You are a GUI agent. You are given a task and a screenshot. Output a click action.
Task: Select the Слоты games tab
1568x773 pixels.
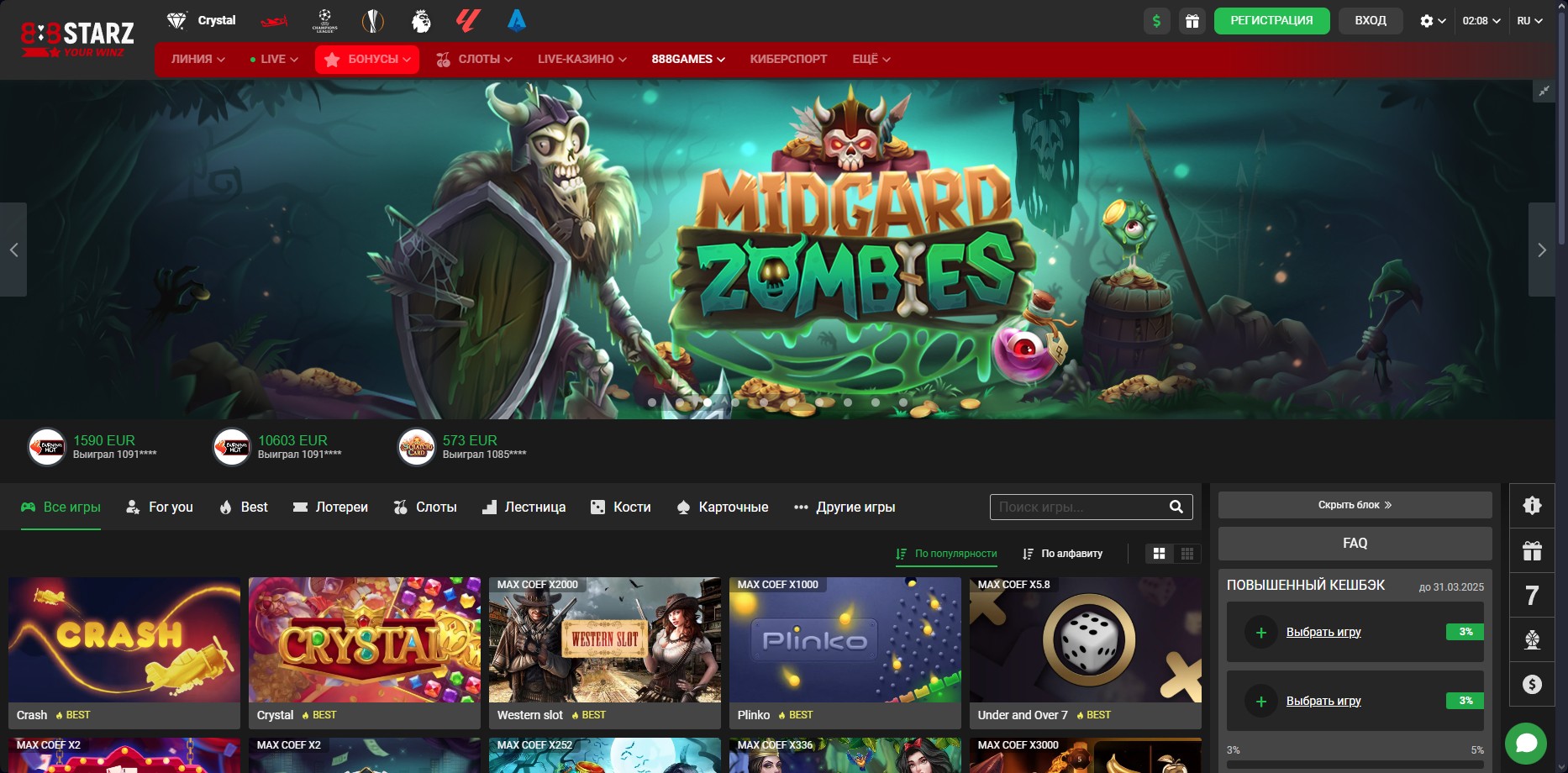coord(425,507)
